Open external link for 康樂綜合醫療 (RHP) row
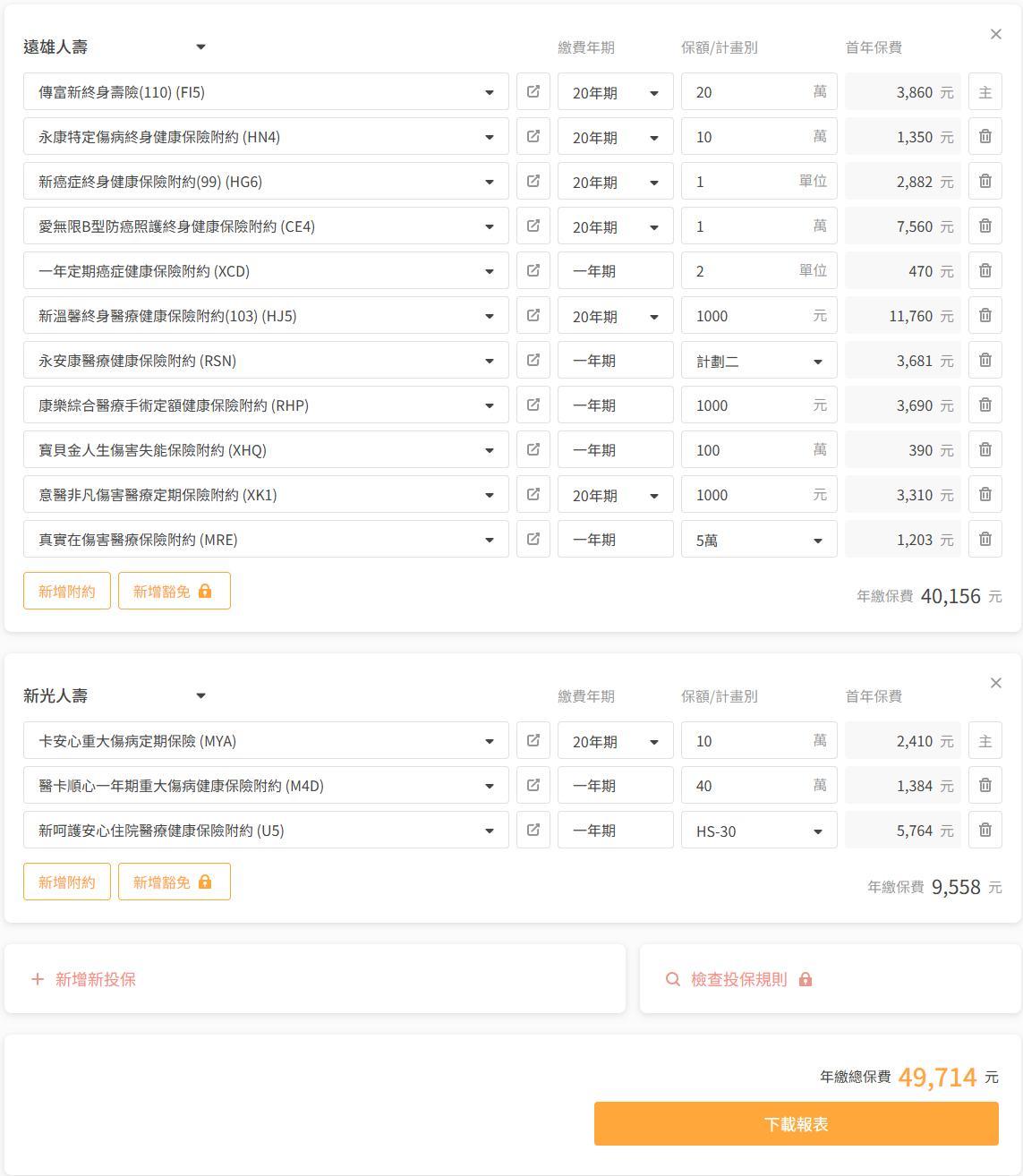Viewport: 1023px width, 1176px height. (533, 405)
